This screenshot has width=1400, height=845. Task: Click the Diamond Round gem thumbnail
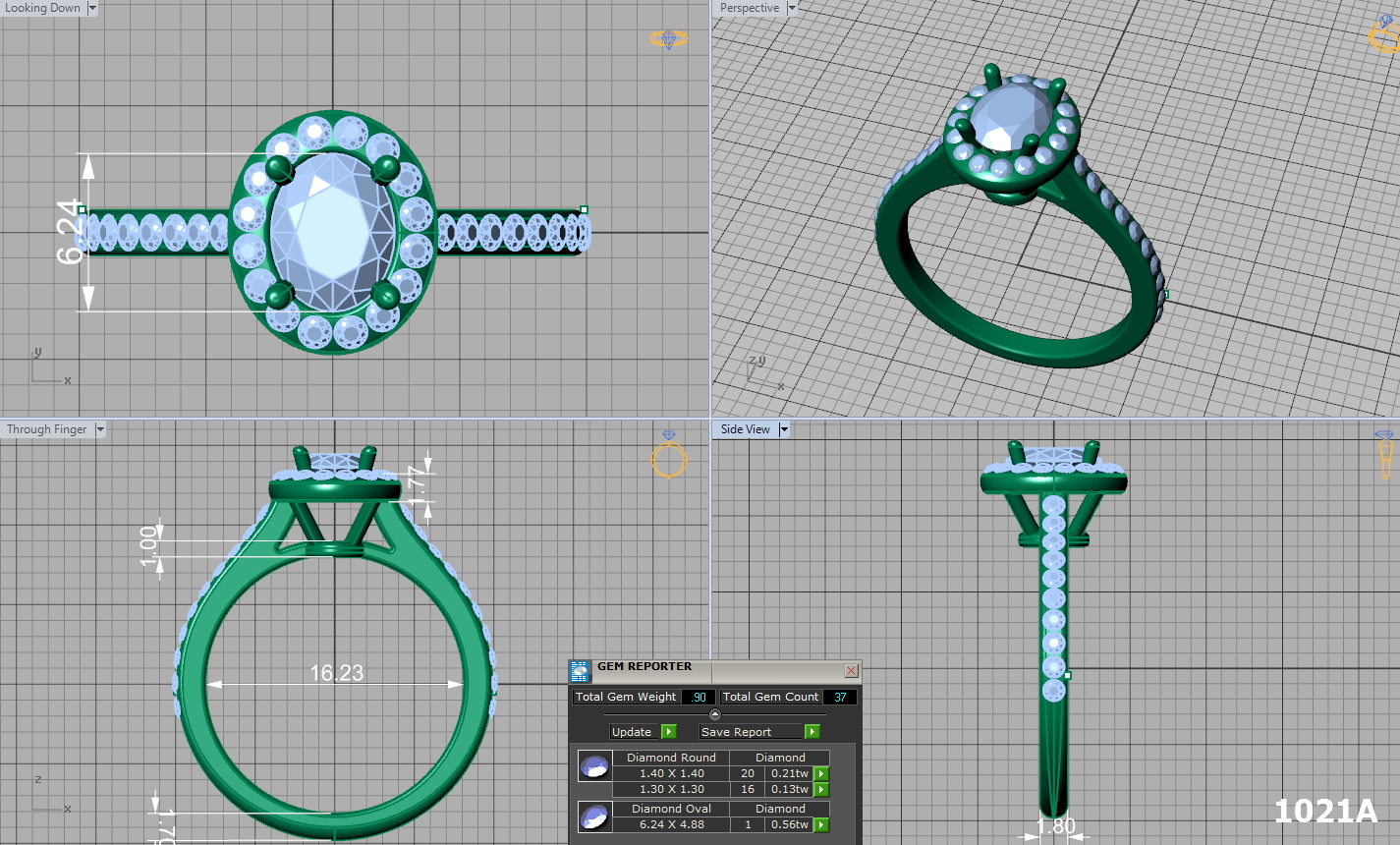pyautogui.click(x=594, y=766)
